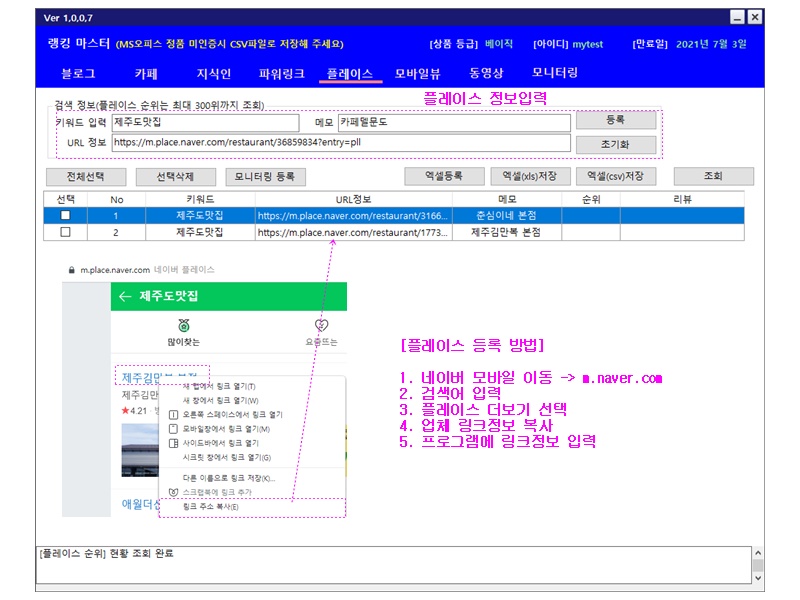The image size is (800, 600).
Task: Switch to the 카페 tab
Action: [x=146, y=74]
